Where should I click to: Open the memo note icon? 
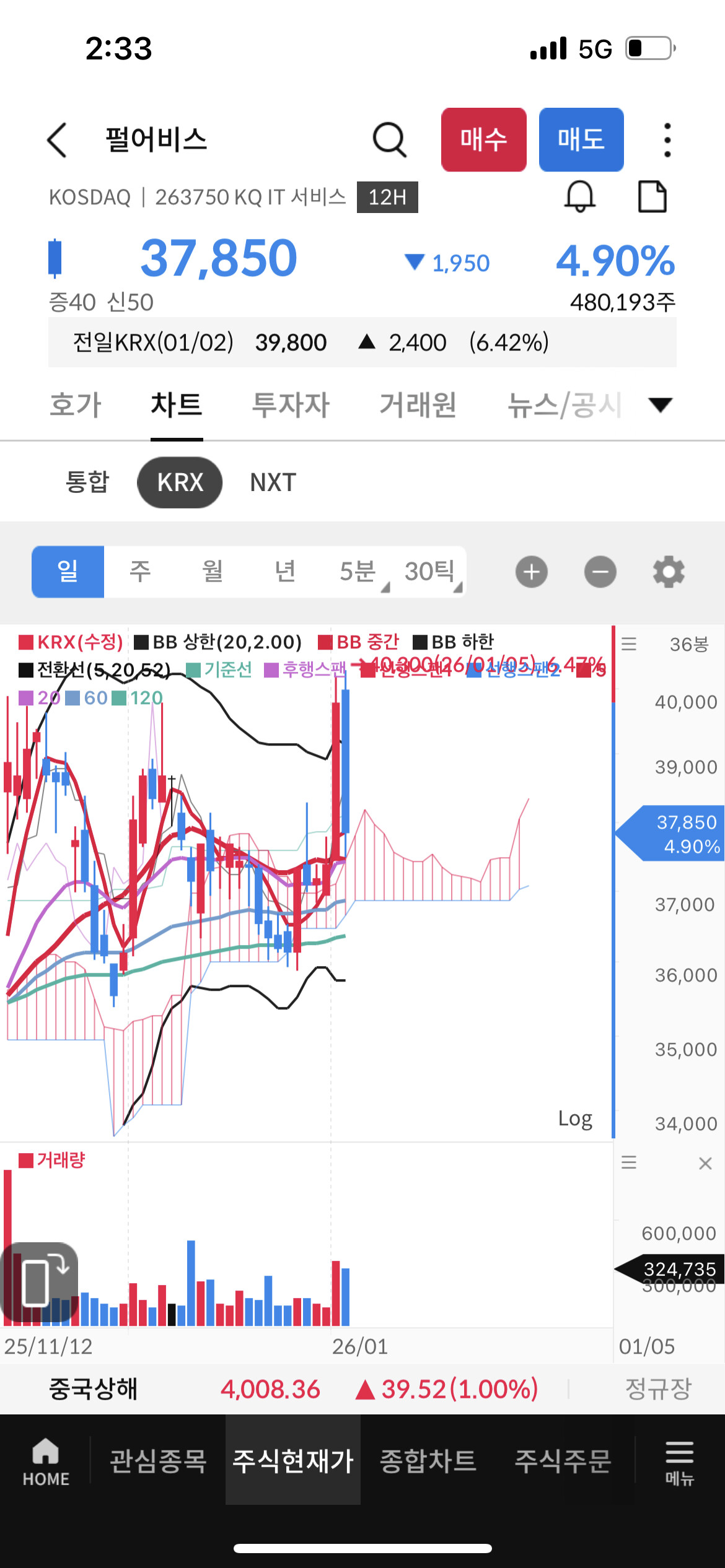pyautogui.click(x=652, y=197)
